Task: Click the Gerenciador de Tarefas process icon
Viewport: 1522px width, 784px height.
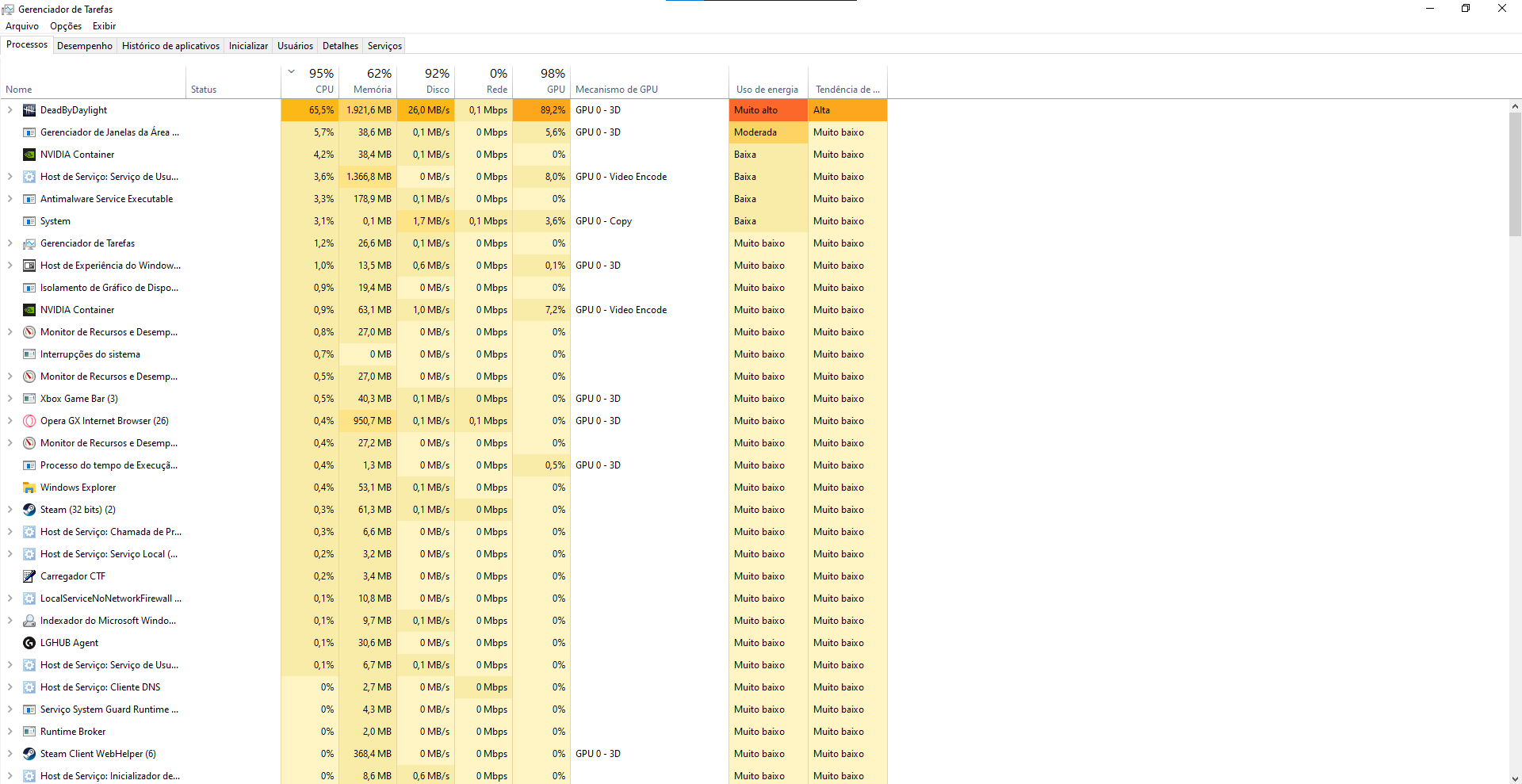Action: point(29,243)
